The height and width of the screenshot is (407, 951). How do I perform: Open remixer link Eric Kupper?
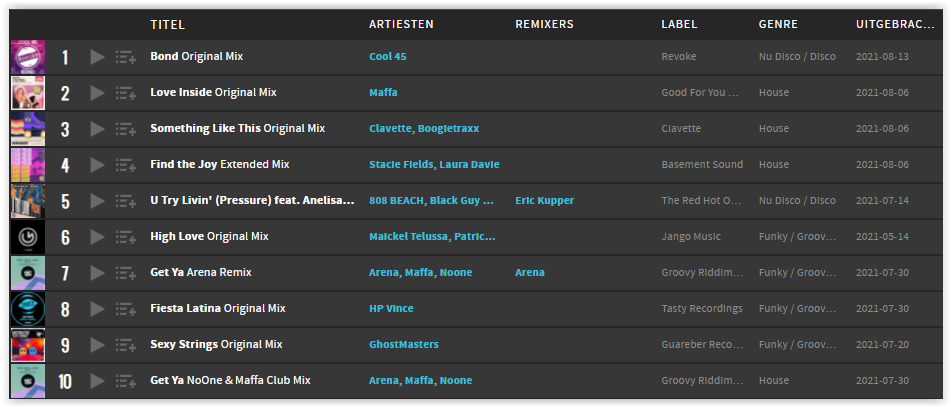point(545,200)
